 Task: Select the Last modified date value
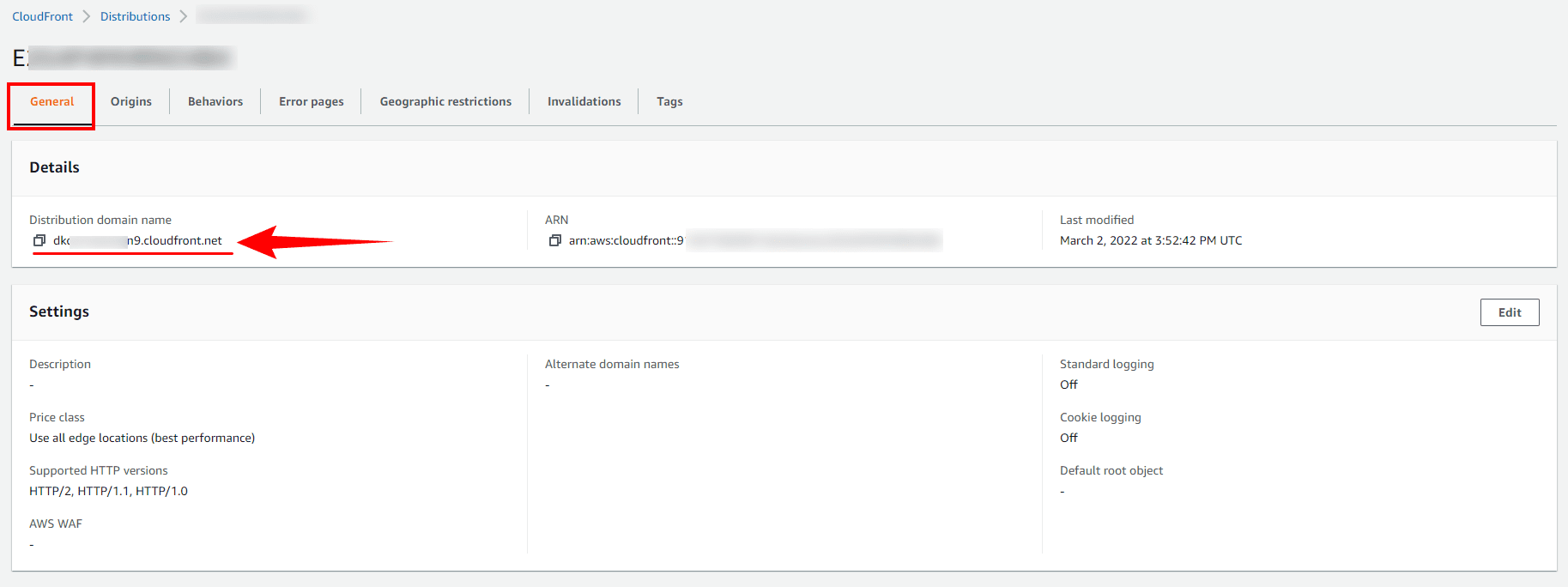[1151, 240]
